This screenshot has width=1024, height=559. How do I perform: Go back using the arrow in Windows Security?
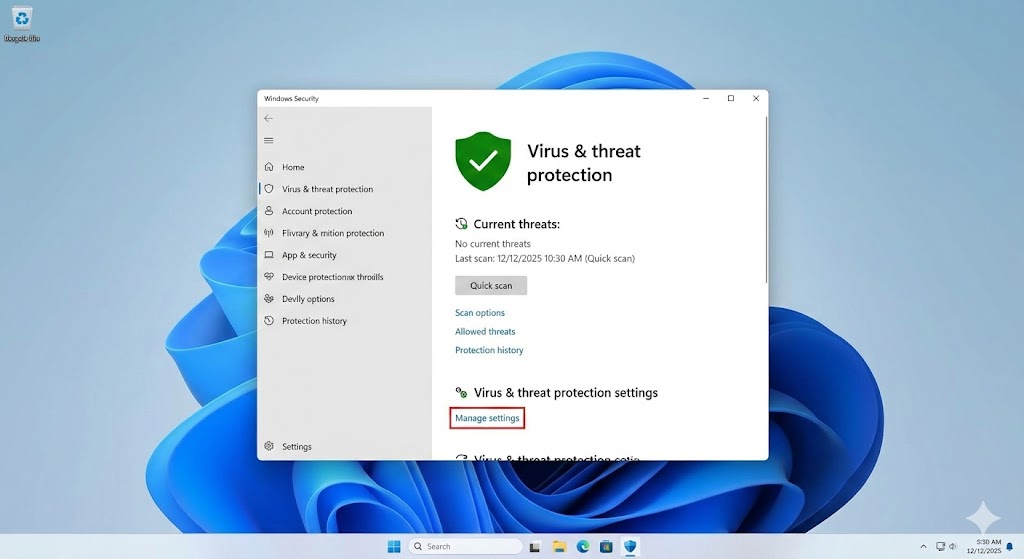[268, 118]
